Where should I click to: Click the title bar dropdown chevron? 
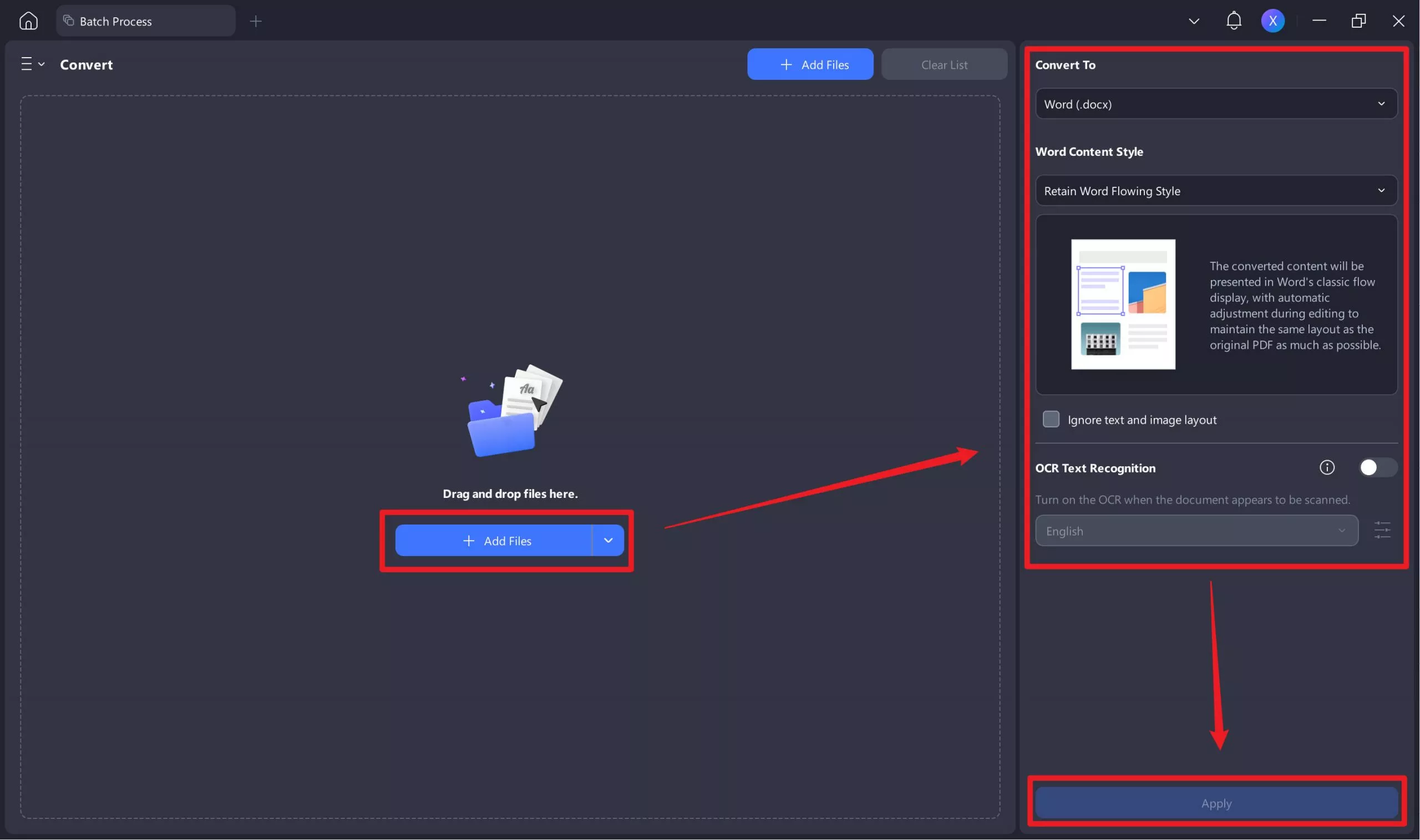1194,21
